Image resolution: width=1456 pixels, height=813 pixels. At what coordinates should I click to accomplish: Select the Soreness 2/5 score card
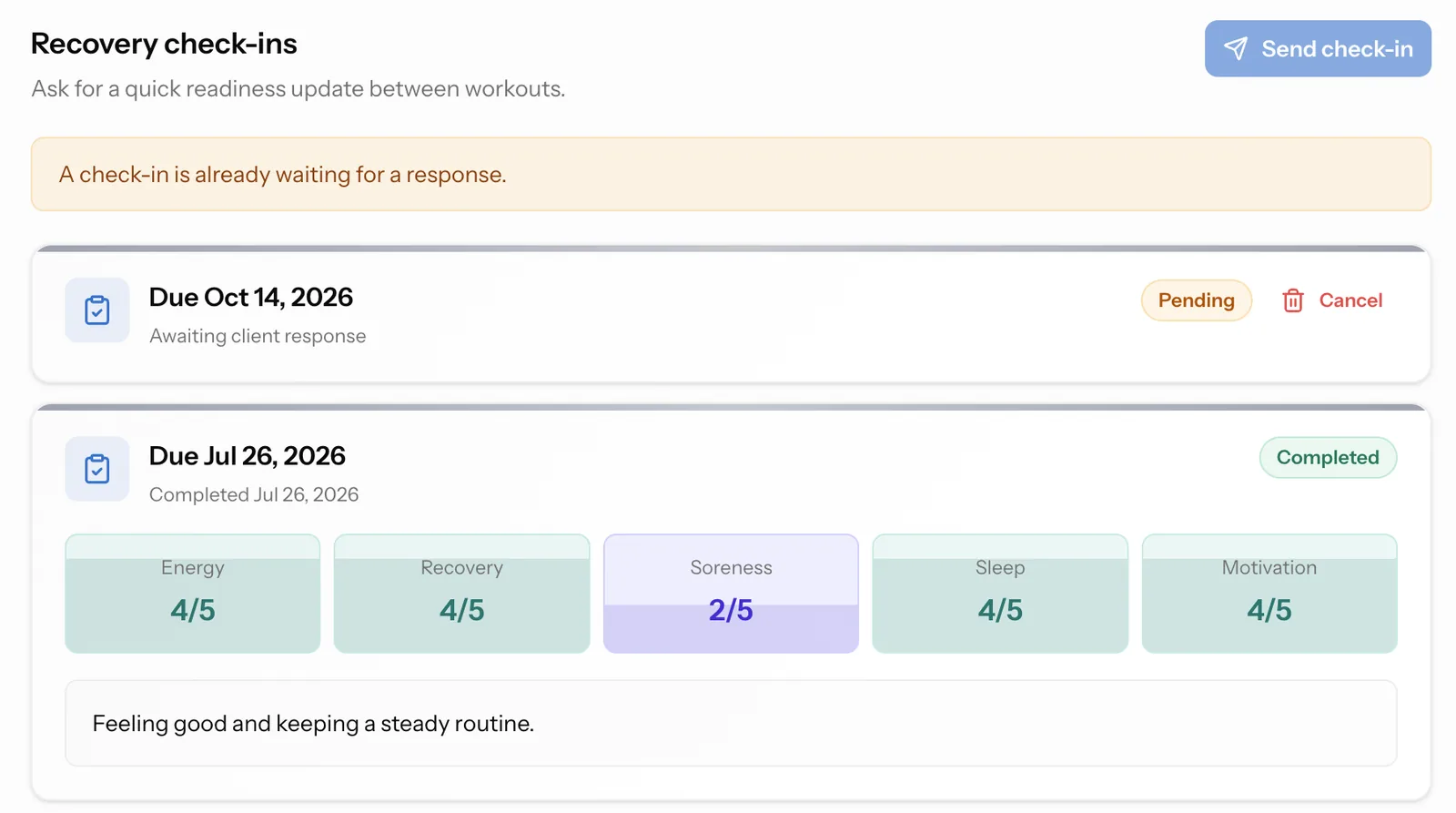pyautogui.click(x=731, y=594)
